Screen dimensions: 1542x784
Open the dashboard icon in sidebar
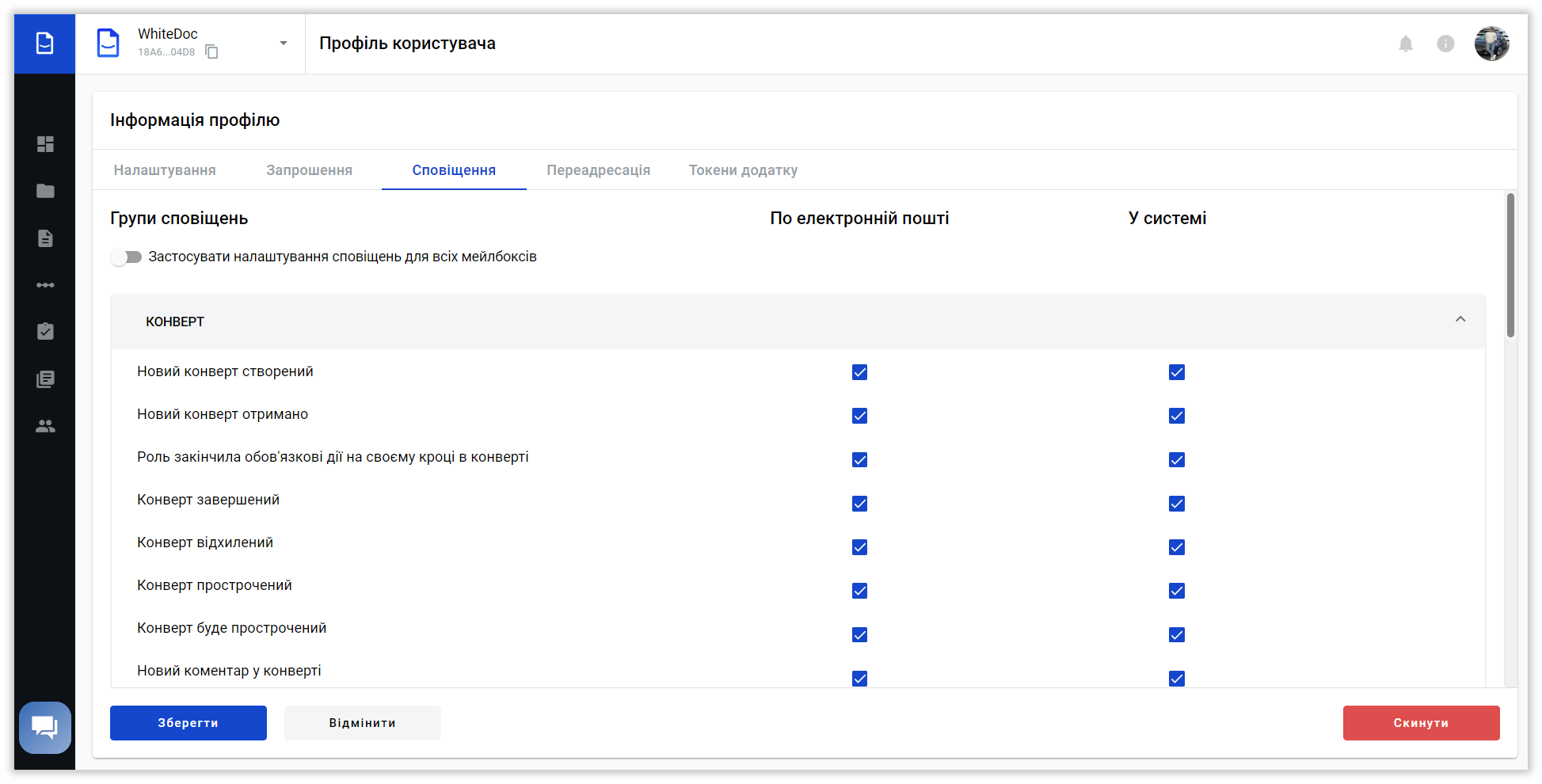pos(45,144)
